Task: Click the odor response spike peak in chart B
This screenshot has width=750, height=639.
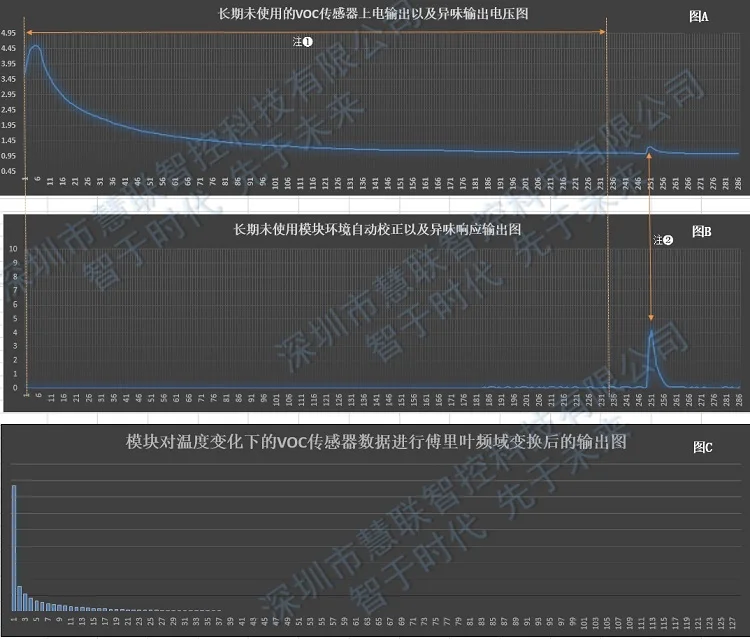Action: 651,331
